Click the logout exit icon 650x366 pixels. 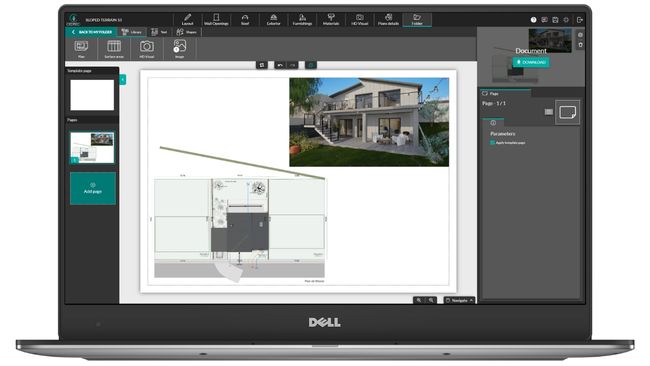tap(580, 19)
